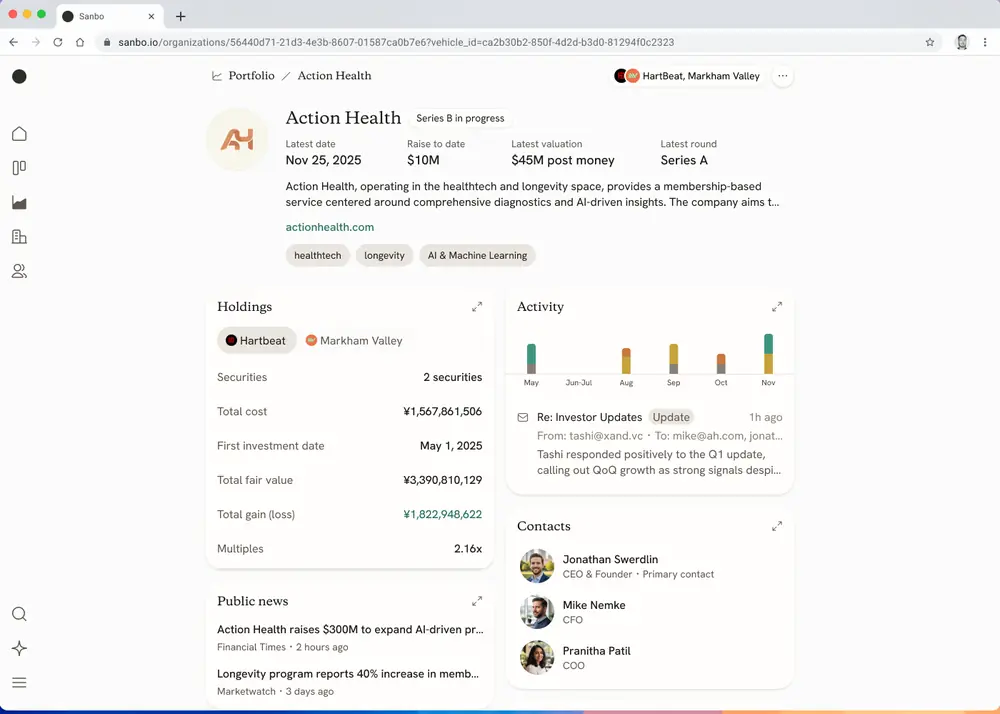Open the Chrome profile avatar
Viewport: 1000px width, 714px height.
point(962,42)
